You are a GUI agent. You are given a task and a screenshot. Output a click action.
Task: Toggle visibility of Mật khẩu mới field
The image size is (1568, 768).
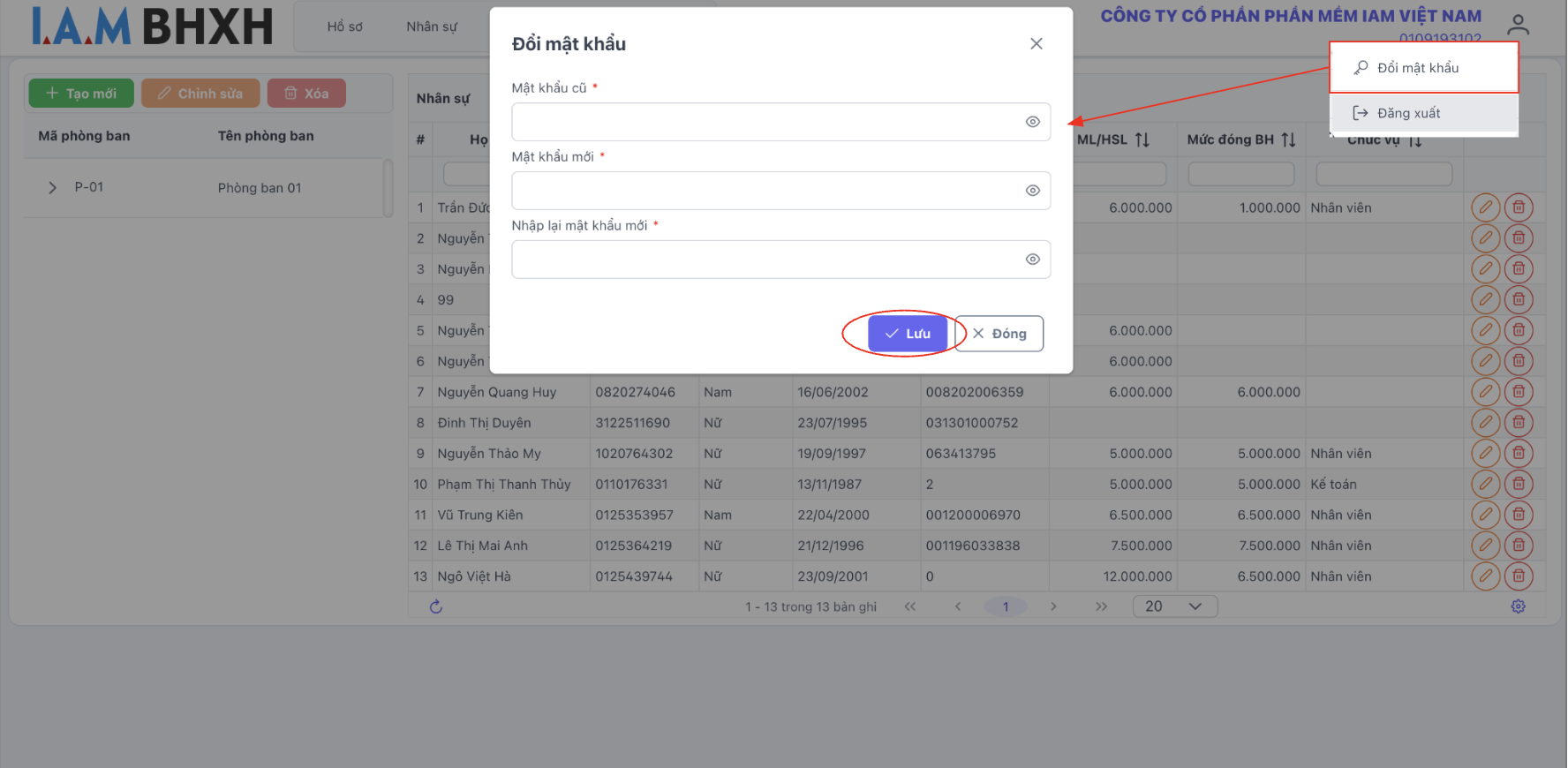pos(1032,191)
